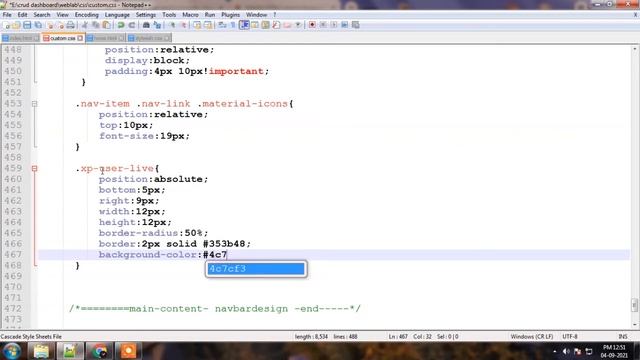Open the Window menu
The height and width of the screenshot is (360, 640).
(x=256, y=15)
